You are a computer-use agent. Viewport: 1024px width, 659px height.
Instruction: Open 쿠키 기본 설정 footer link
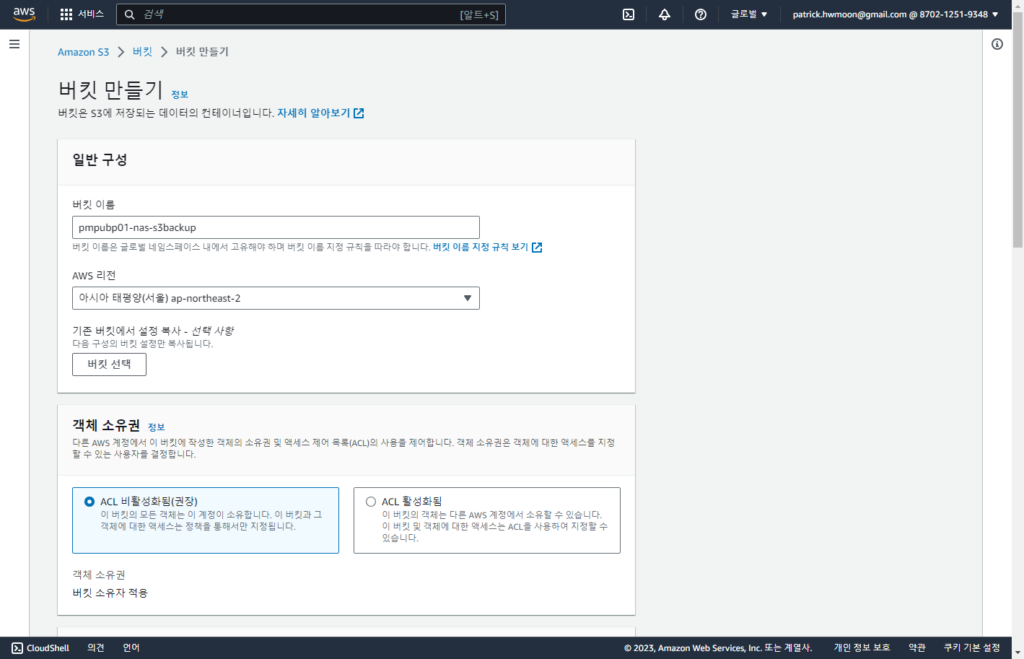[972, 648]
